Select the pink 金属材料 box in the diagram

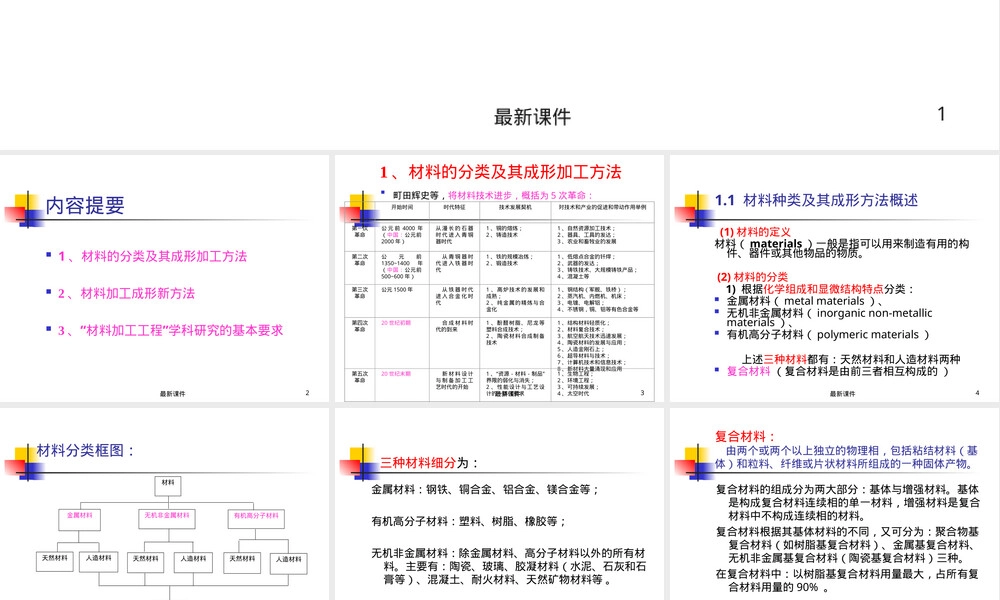(x=80, y=520)
